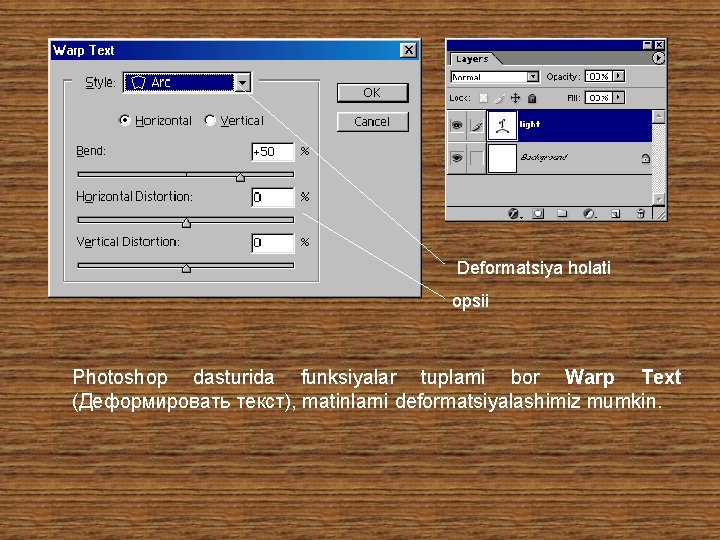Click the Background layer thumbnail
The width and height of the screenshot is (720, 540).
[502, 158]
